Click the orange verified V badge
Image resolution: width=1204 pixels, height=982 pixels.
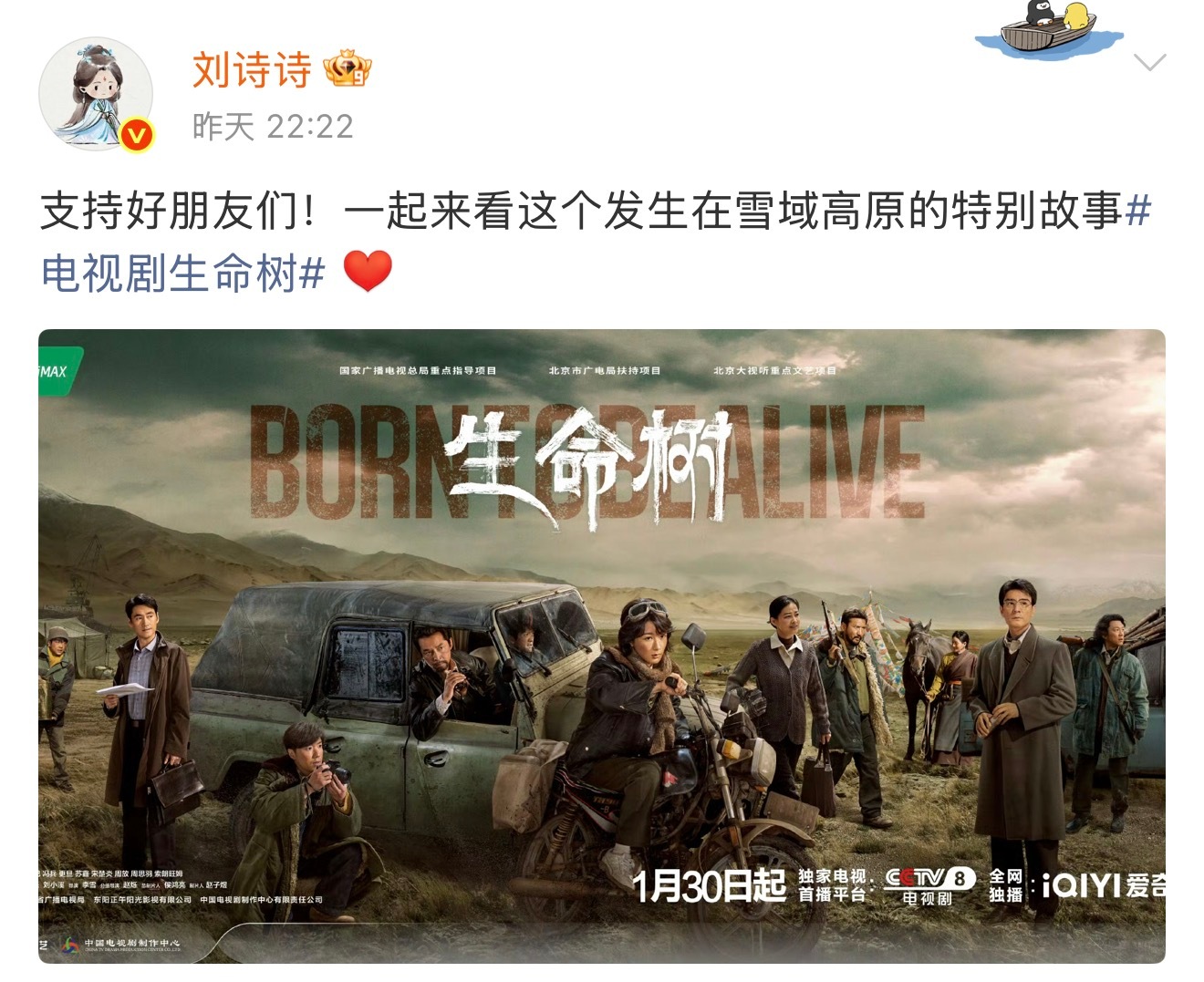[136, 135]
